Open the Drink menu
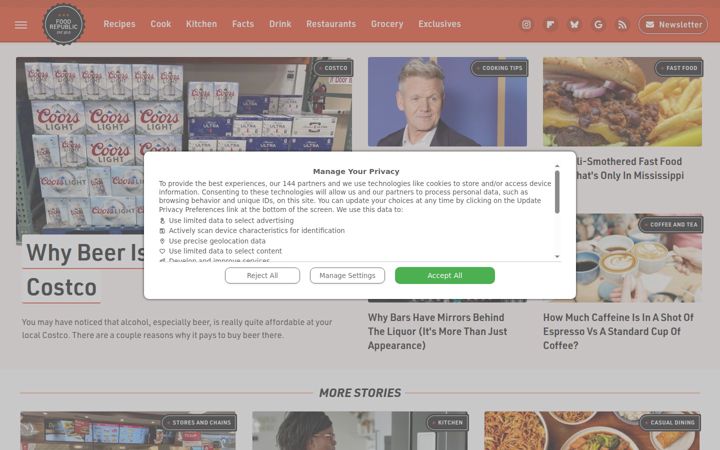 click(280, 24)
